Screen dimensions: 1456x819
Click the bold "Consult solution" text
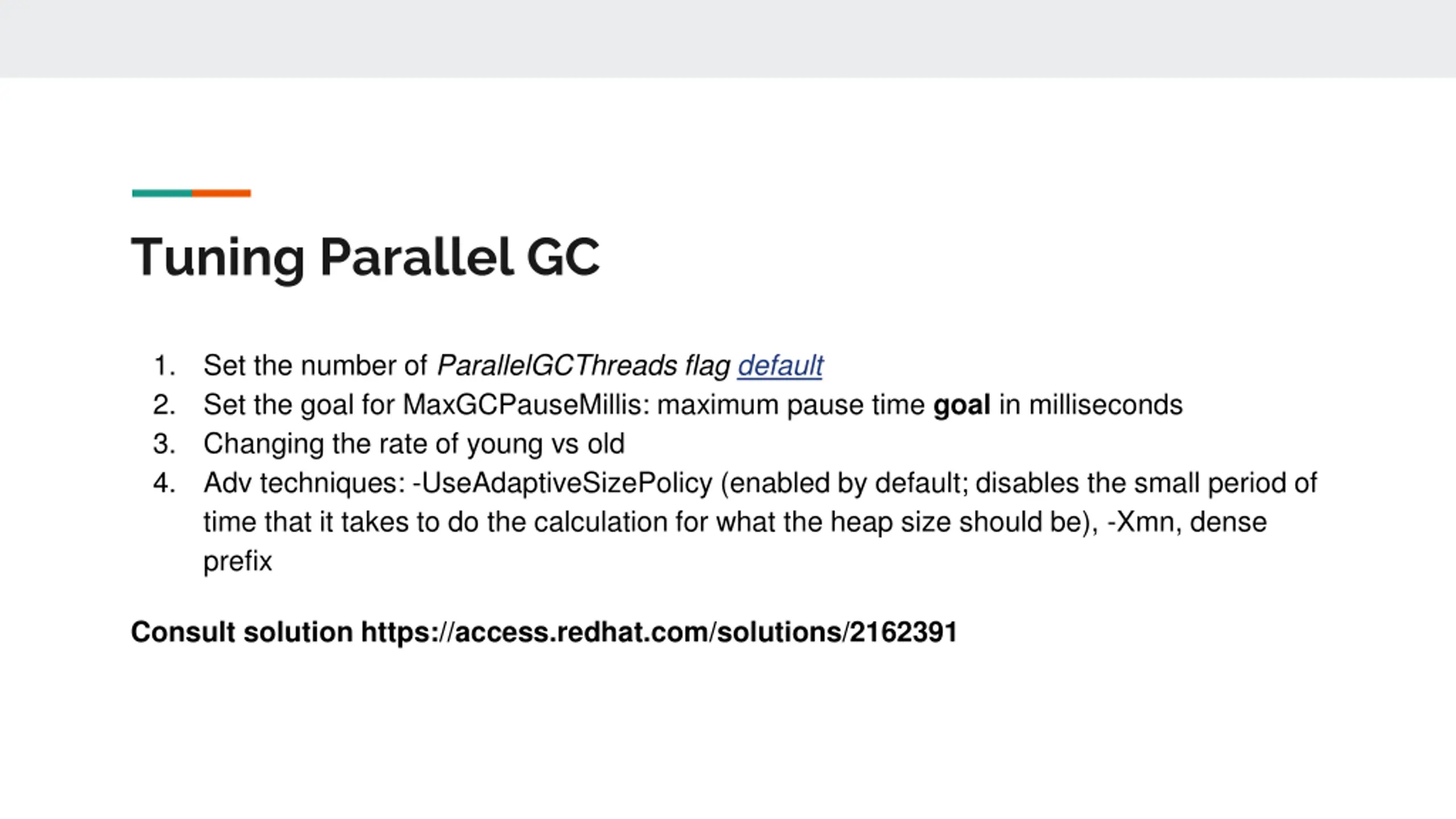click(242, 632)
